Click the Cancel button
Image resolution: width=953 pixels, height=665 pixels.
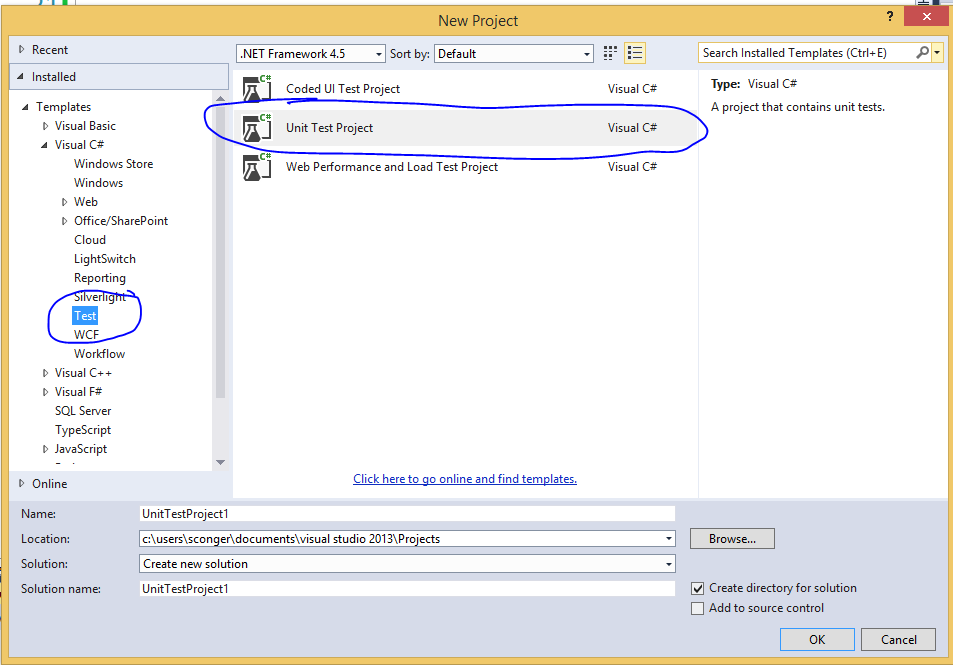pyautogui.click(x=898, y=639)
